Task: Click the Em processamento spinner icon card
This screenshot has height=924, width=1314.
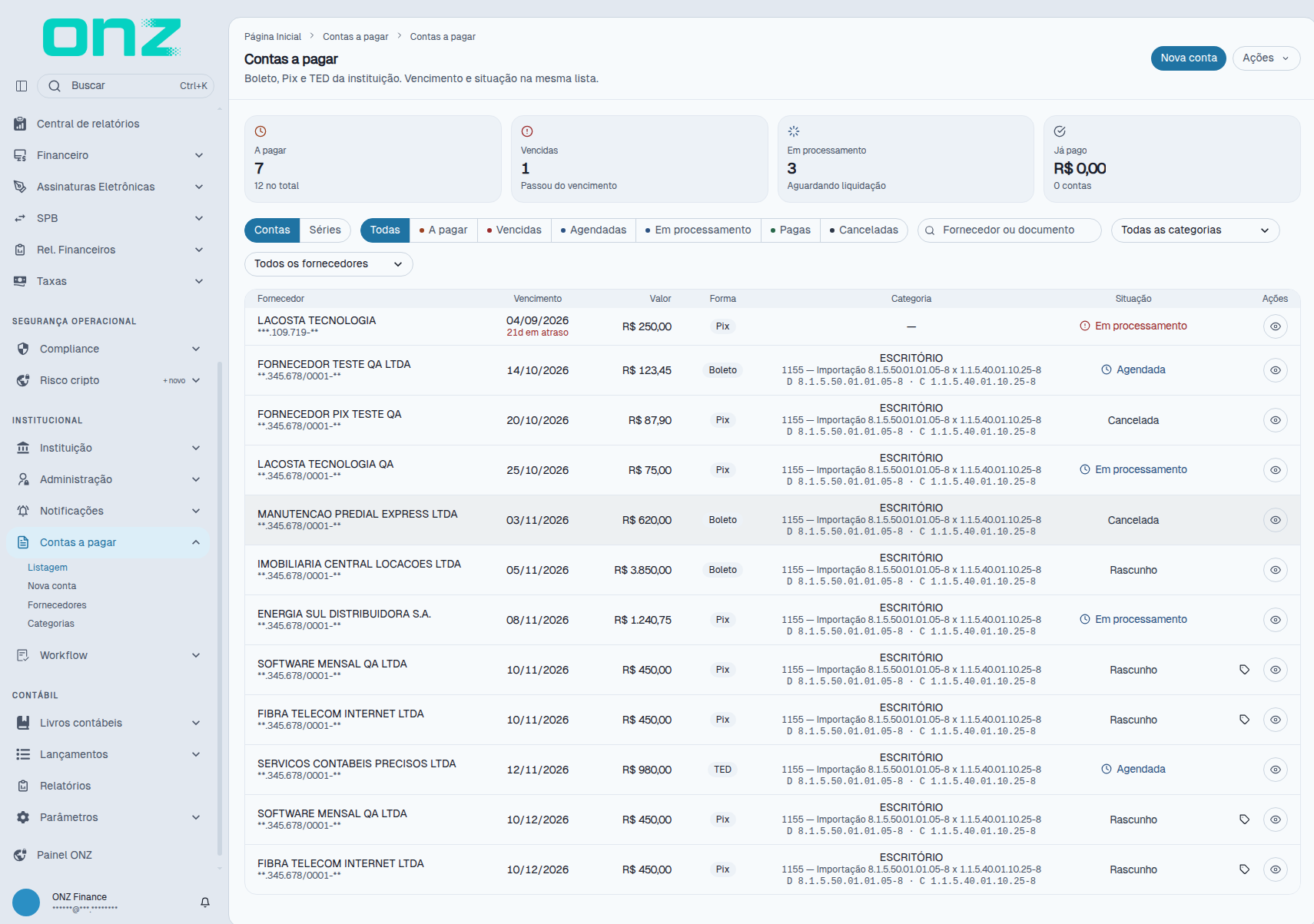Action: coord(794,131)
